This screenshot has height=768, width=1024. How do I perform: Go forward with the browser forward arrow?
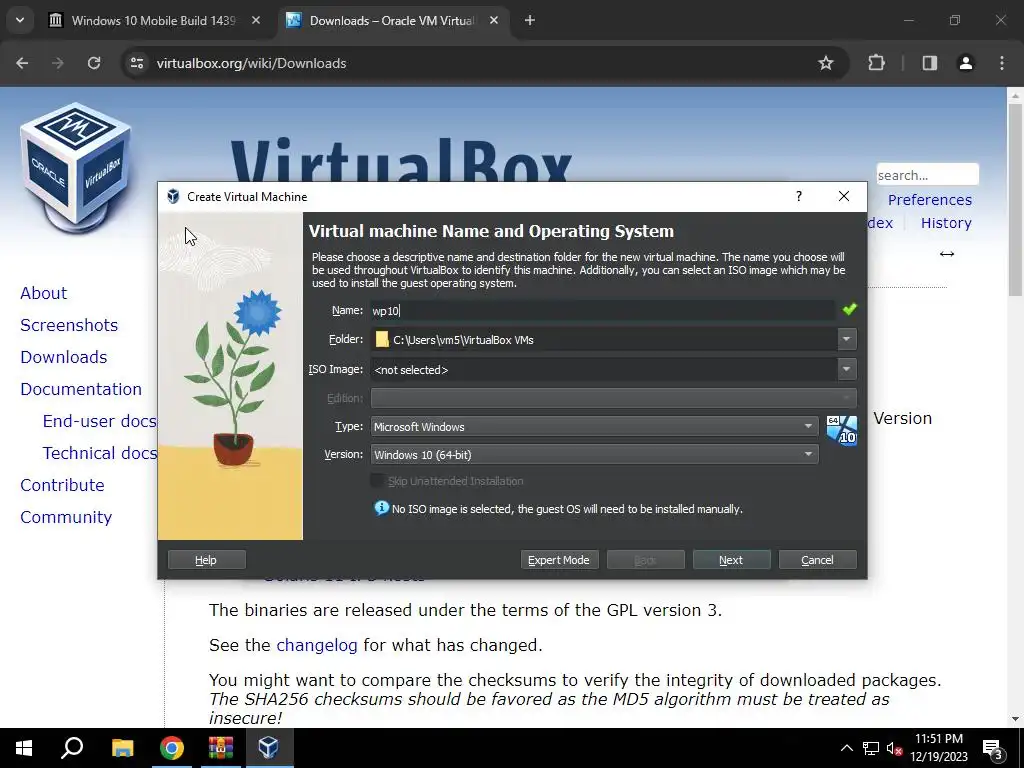(x=57, y=63)
